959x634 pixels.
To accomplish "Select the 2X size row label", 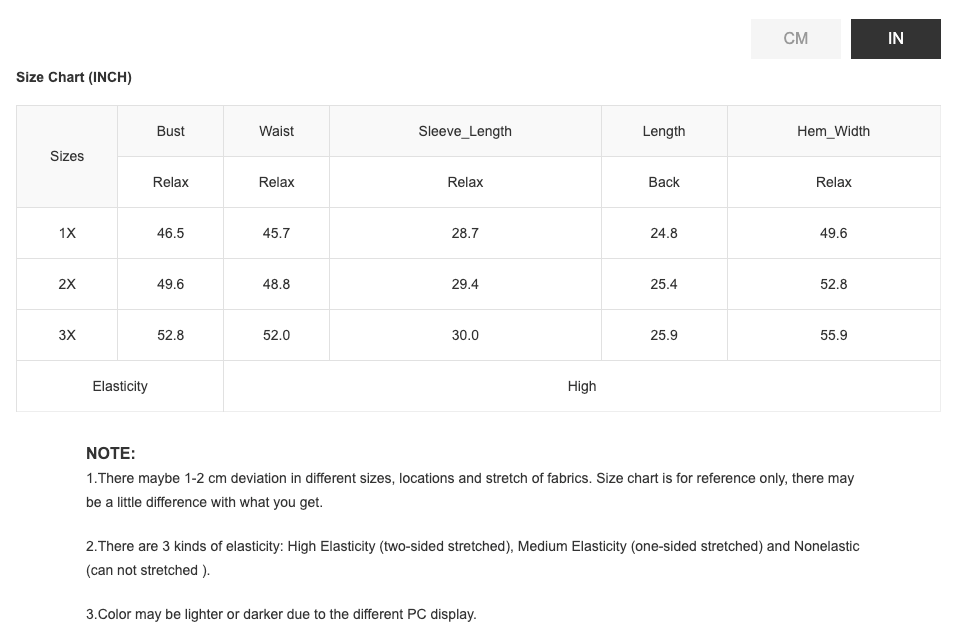I will click(x=67, y=284).
